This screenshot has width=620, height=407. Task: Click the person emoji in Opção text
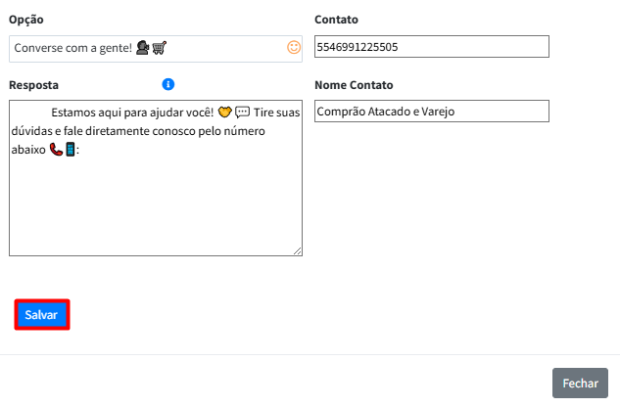[x=143, y=47]
